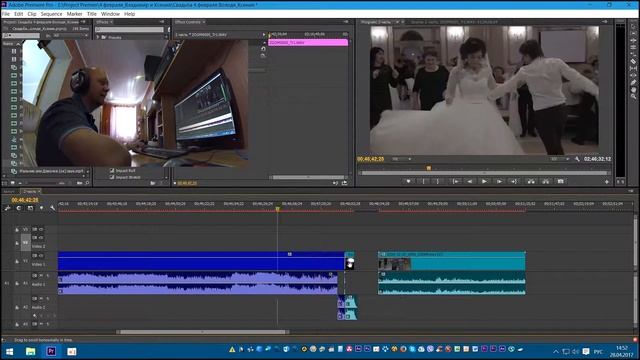
Task: Toggle the lock on track A1
Action: (x=17, y=283)
